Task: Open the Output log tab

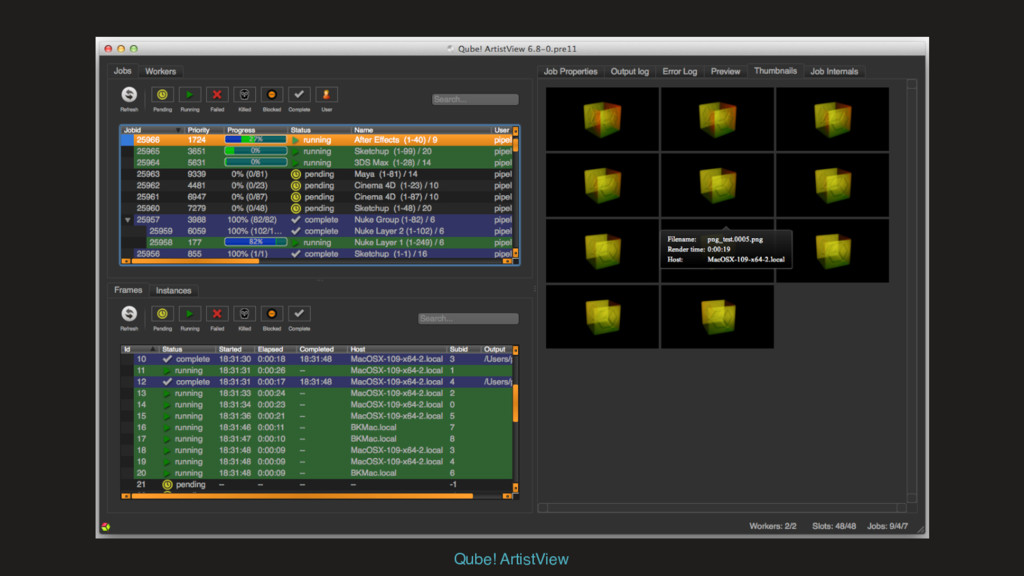Action: tap(629, 72)
